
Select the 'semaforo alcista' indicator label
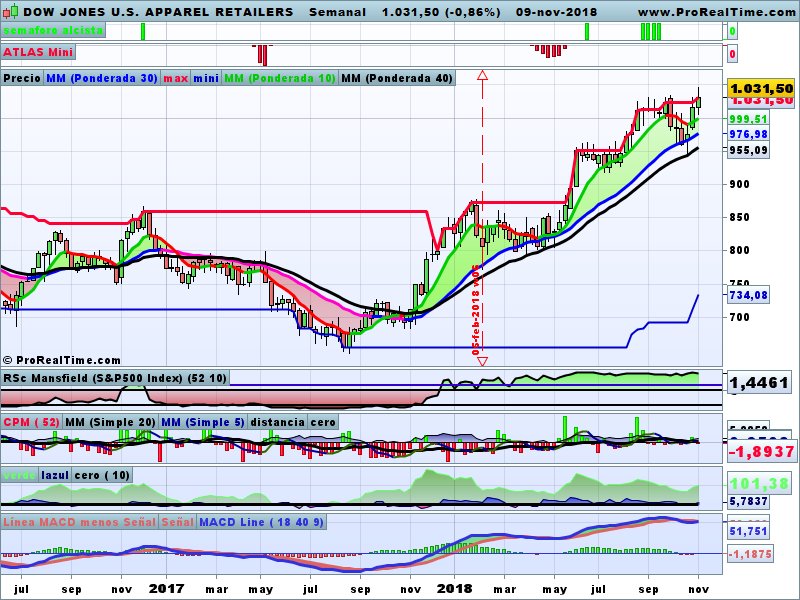coord(53,30)
